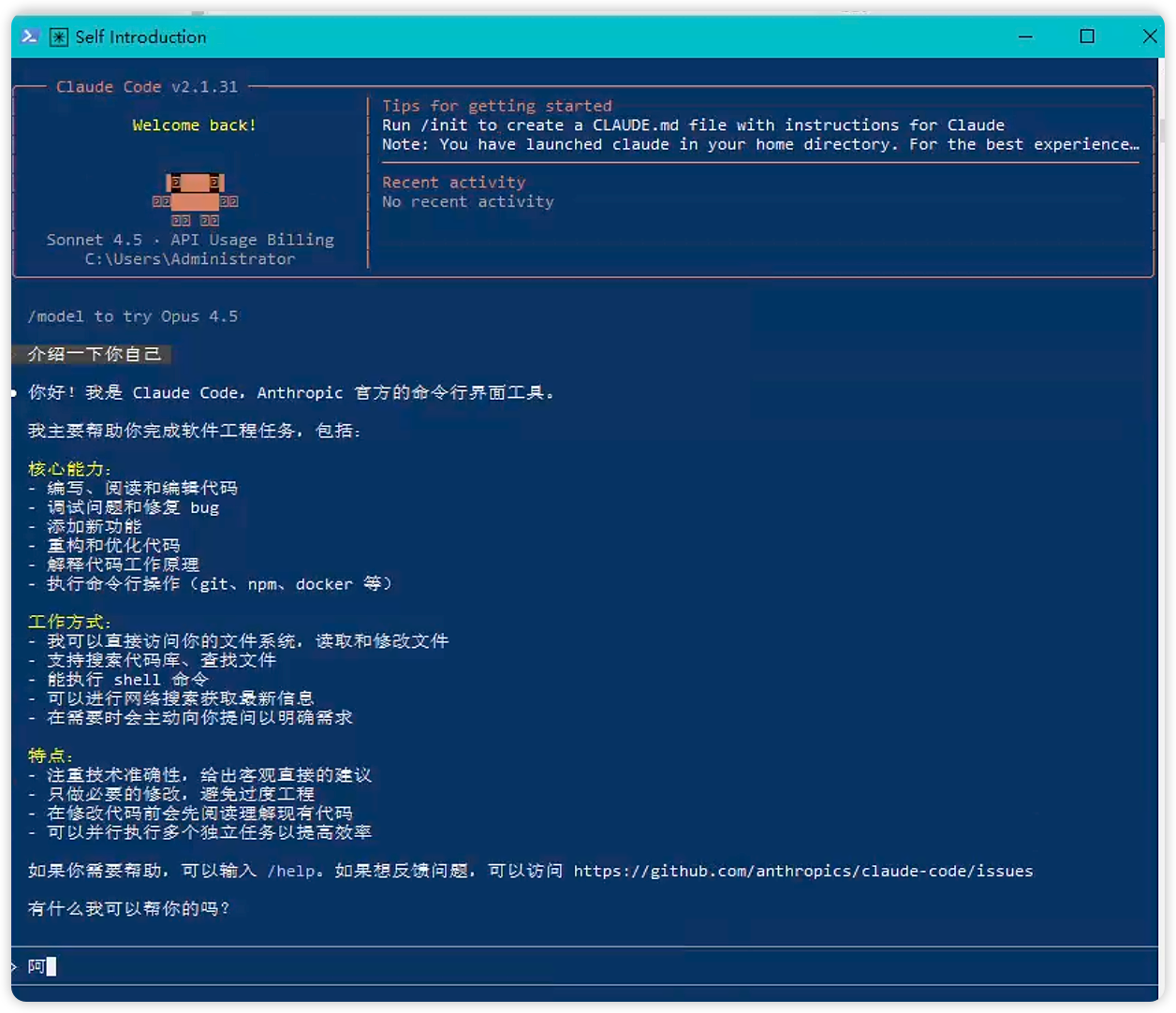Viewport: 1176px width, 1013px height.
Task: Minimize the terminal window
Action: (x=1025, y=37)
